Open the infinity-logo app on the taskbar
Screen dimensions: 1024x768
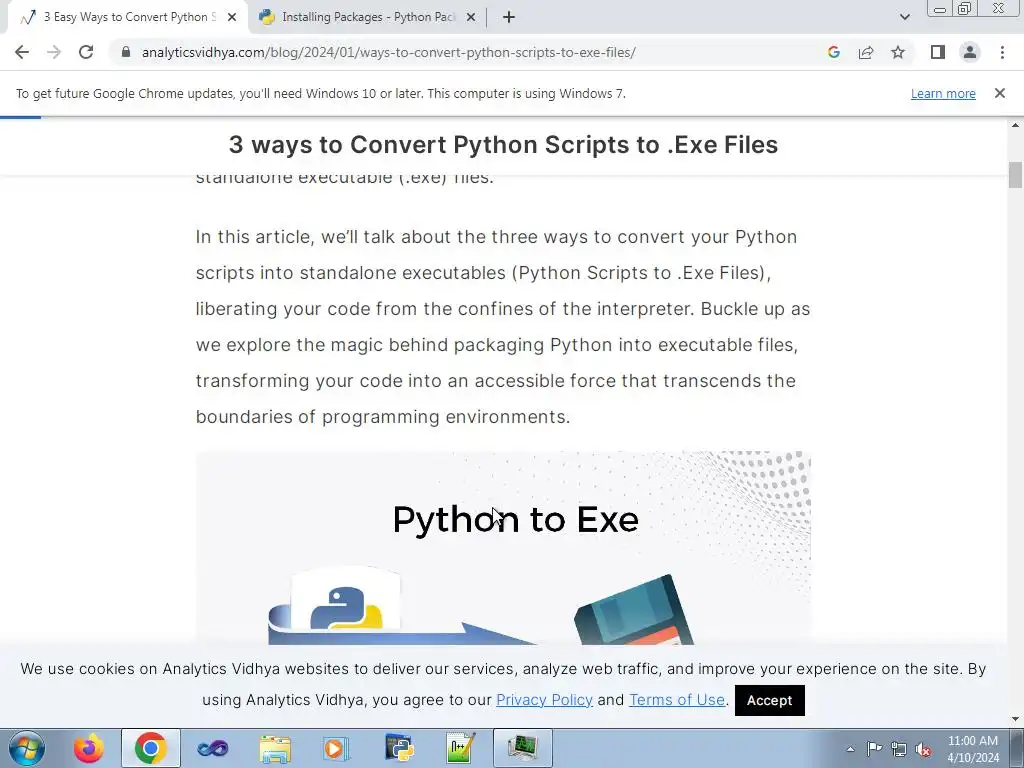[212, 748]
